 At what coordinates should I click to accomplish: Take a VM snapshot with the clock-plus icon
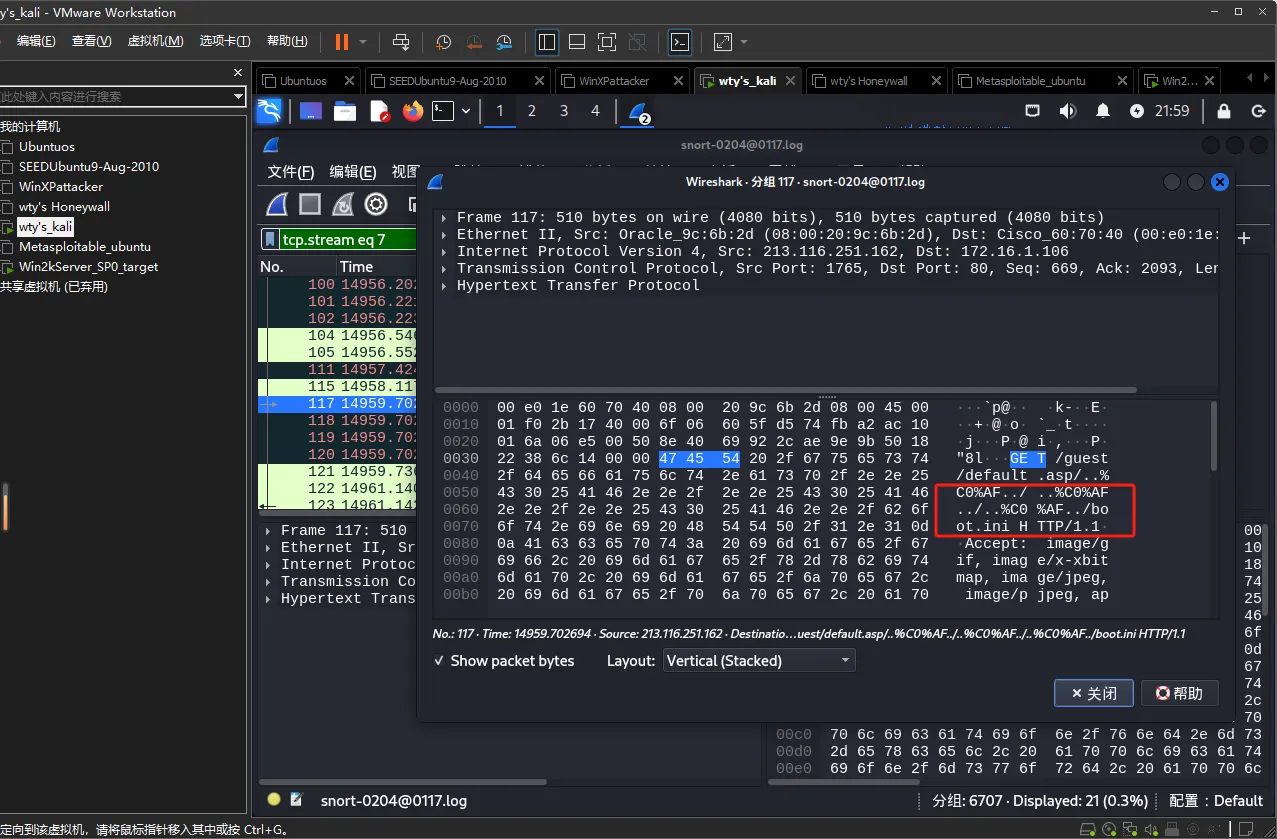443,42
